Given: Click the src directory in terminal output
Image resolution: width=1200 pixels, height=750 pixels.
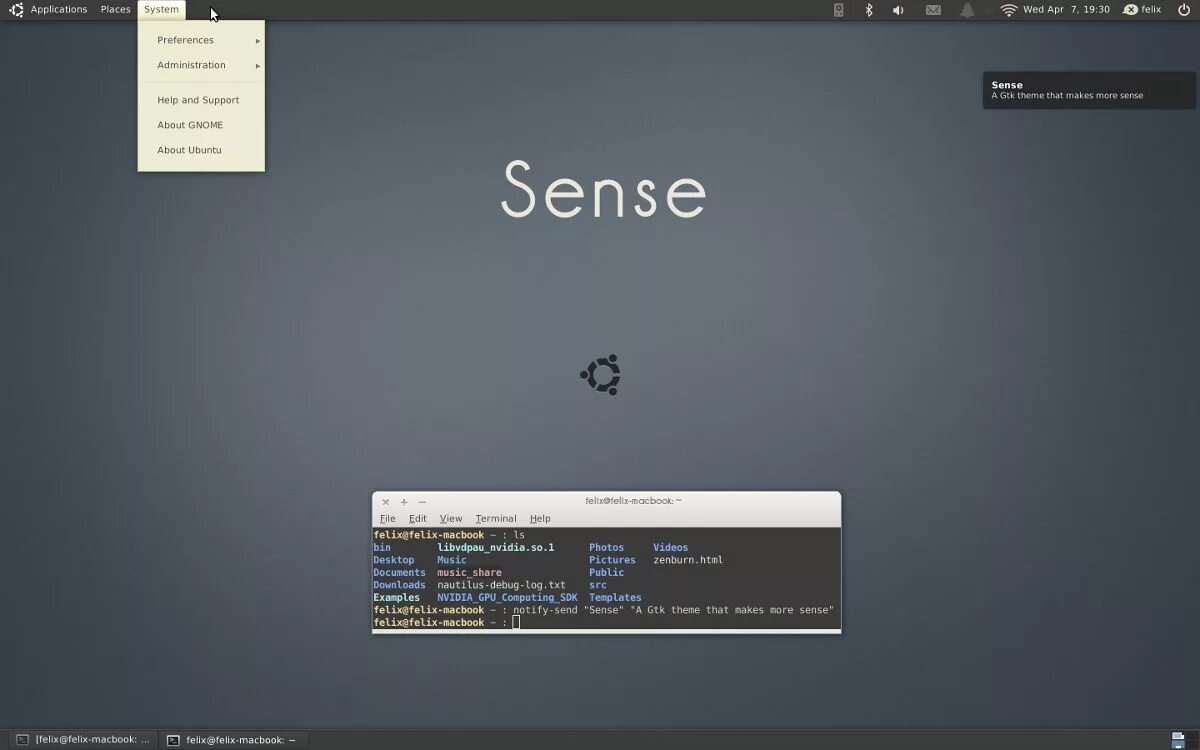Looking at the screenshot, I should pos(597,585).
